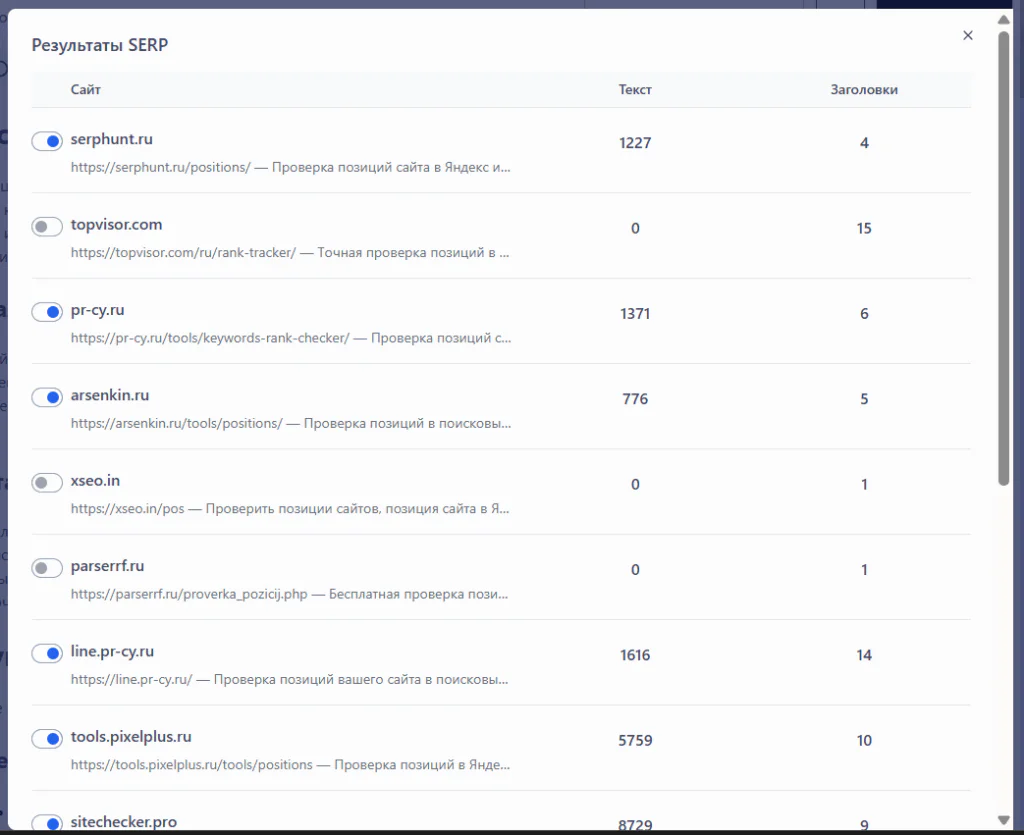Turn off arsenkin.ru toggle
Screen dimensions: 1024x835
47,397
